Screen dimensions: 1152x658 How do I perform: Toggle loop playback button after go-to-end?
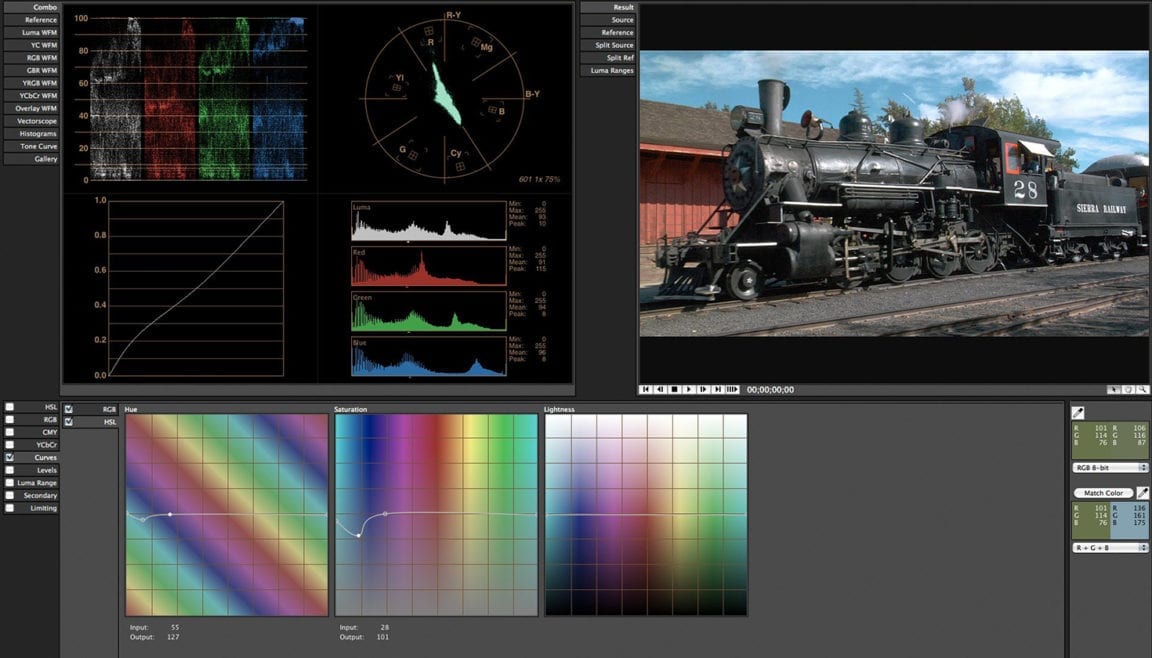coord(732,389)
